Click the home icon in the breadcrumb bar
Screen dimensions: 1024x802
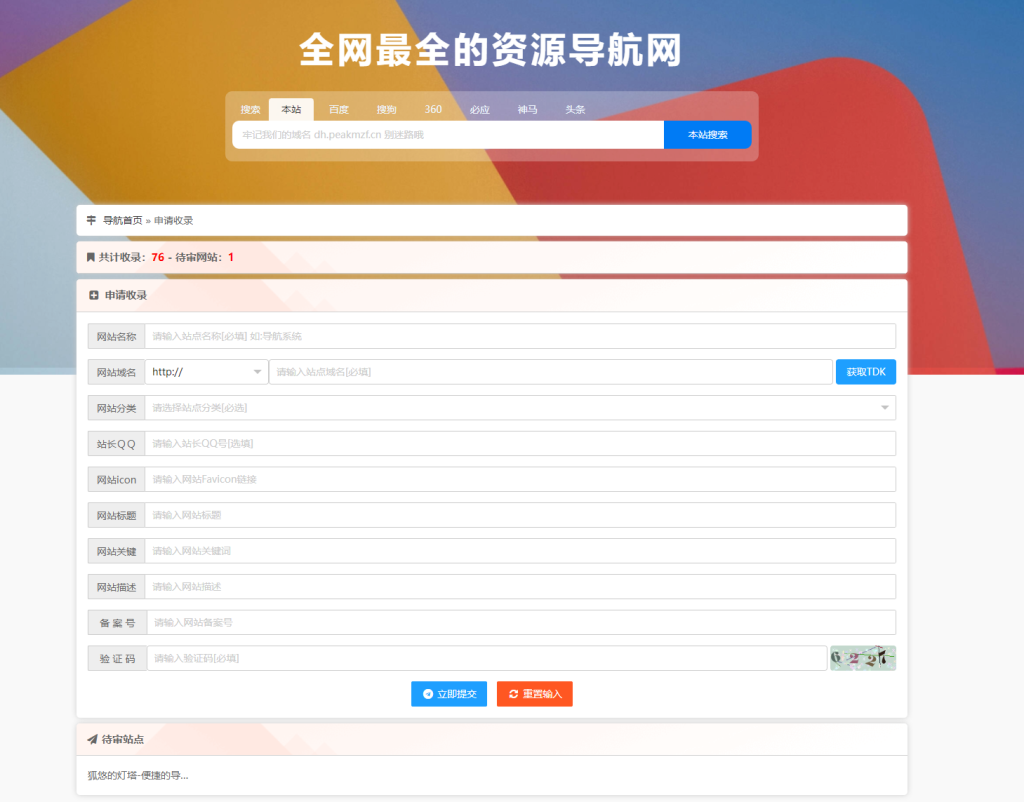91,219
